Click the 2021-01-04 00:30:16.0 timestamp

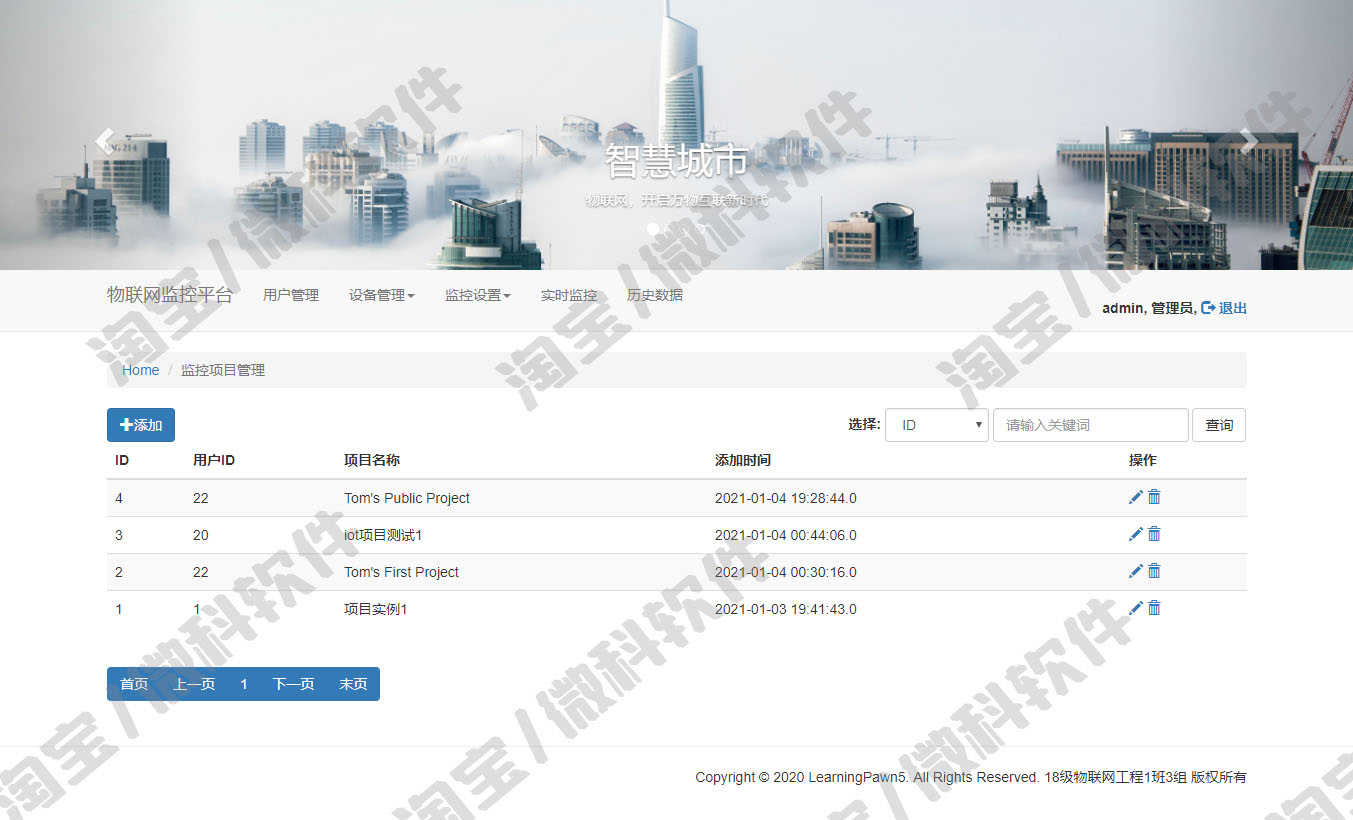pyautogui.click(x=786, y=572)
